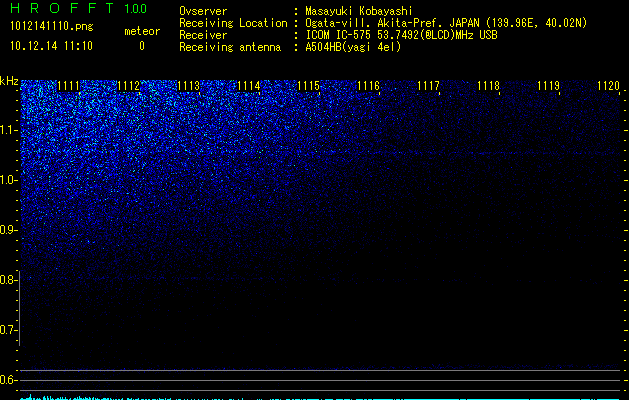Click the 1116 time marker
The height and width of the screenshot is (400, 629).
tap(369, 86)
